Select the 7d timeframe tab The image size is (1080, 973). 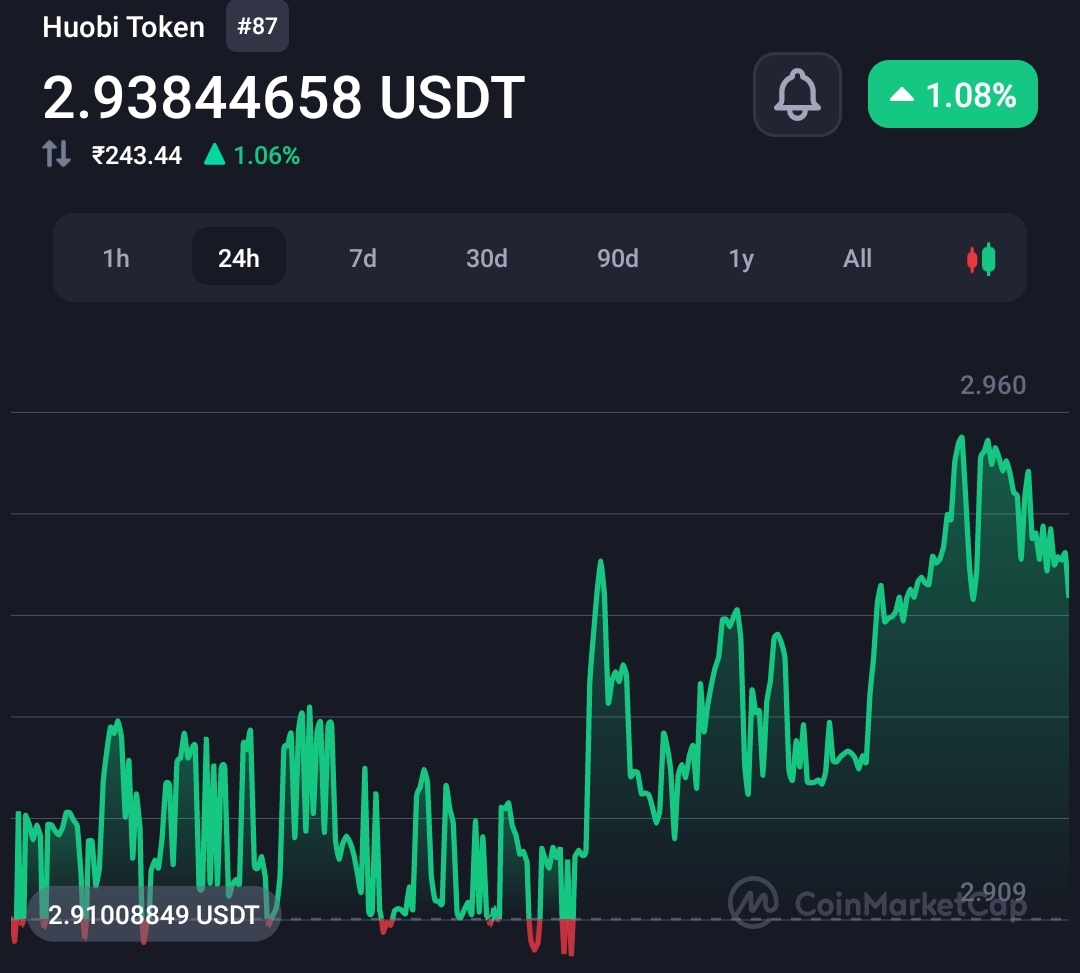(x=362, y=258)
